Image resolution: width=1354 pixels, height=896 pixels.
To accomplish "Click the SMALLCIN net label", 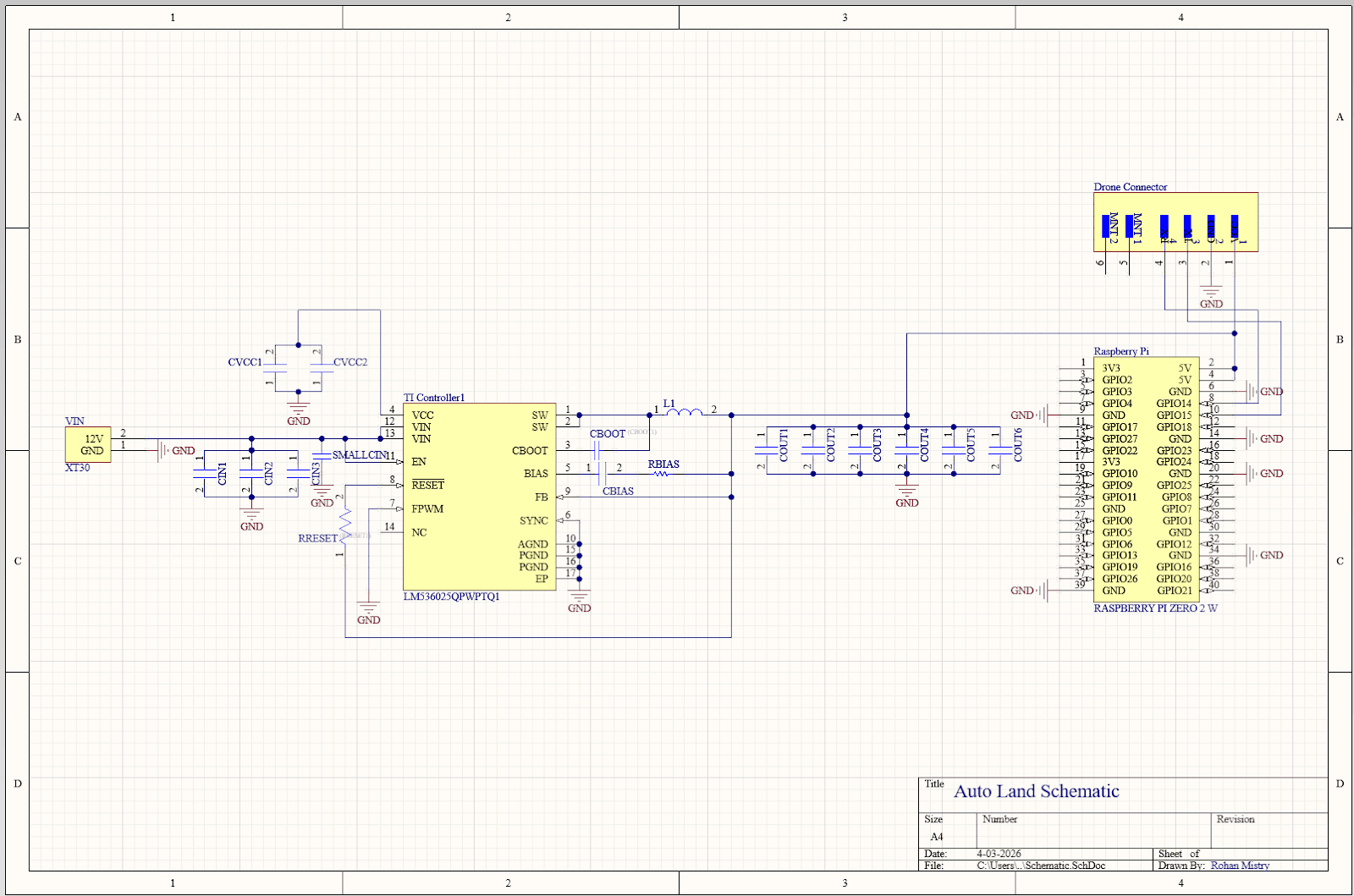I will pyautogui.click(x=360, y=454).
